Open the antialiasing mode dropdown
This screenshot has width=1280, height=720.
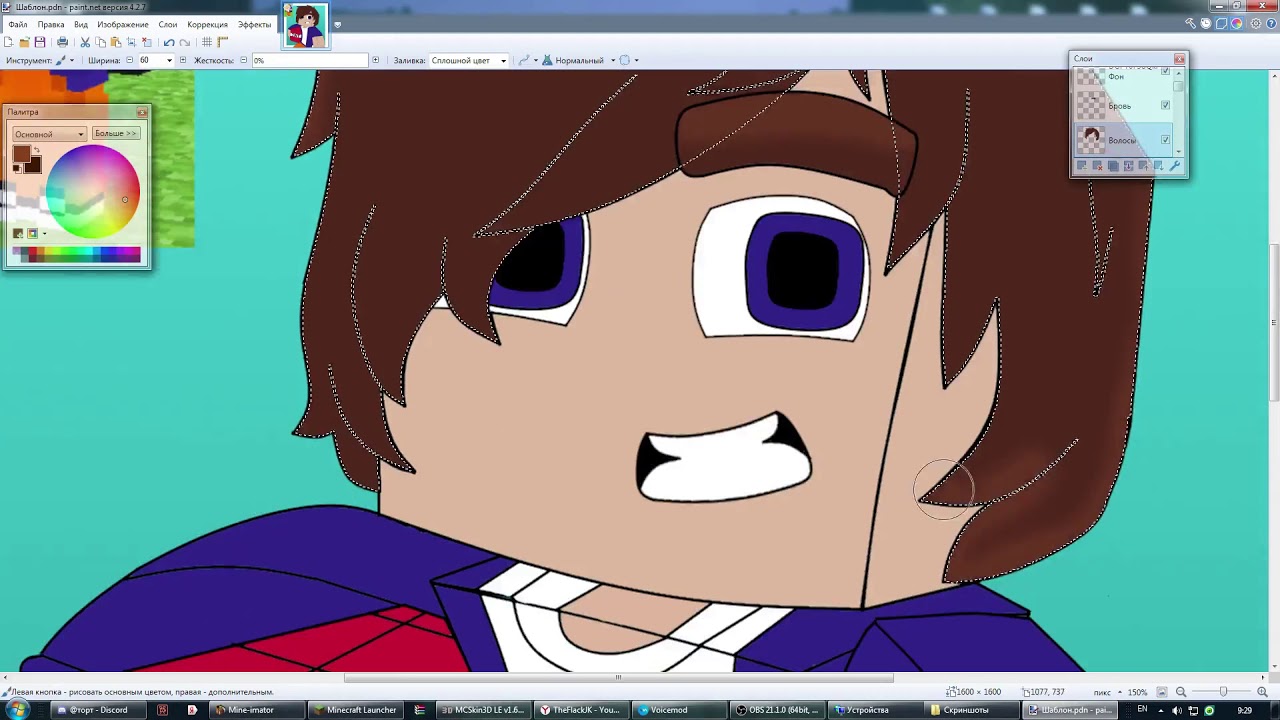click(x=528, y=60)
